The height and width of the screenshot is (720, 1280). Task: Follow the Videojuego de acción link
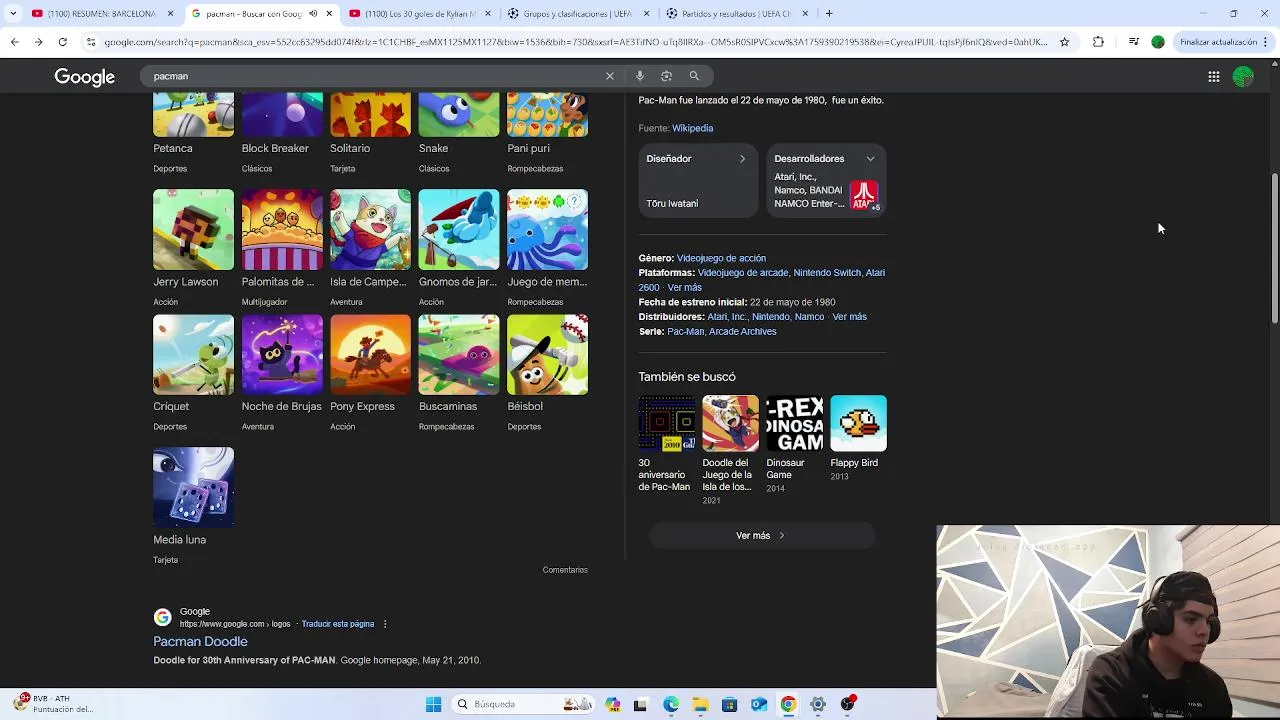tap(721, 258)
